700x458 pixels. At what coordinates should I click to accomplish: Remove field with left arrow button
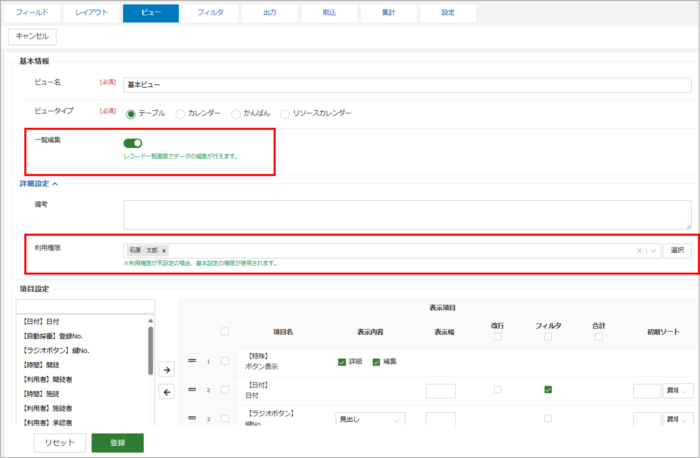(167, 392)
